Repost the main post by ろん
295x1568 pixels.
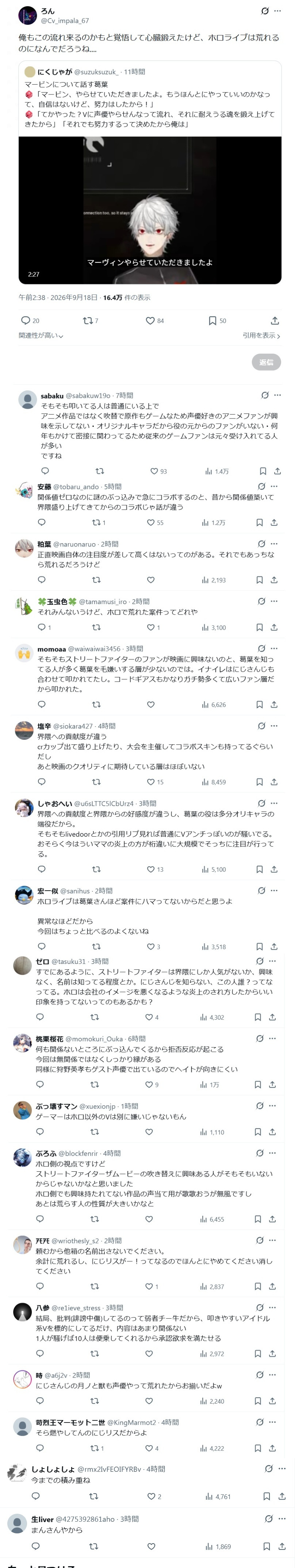click(90, 321)
